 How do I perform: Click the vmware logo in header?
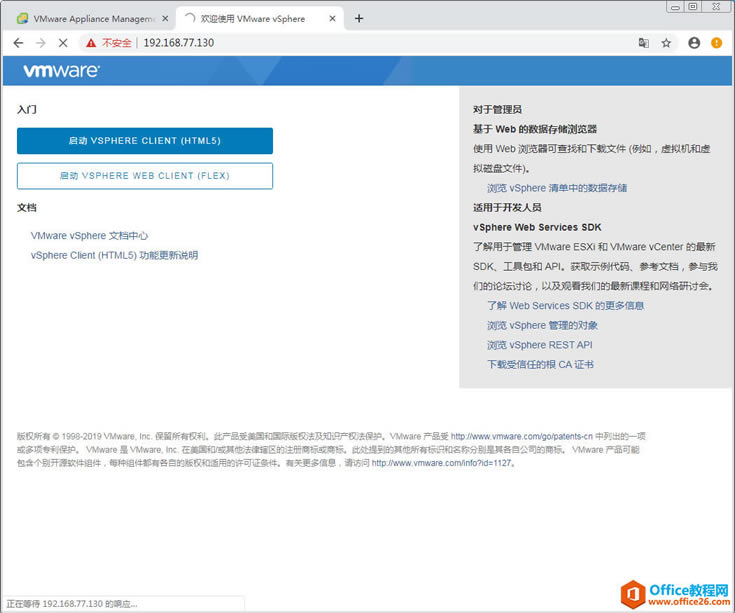[61, 71]
